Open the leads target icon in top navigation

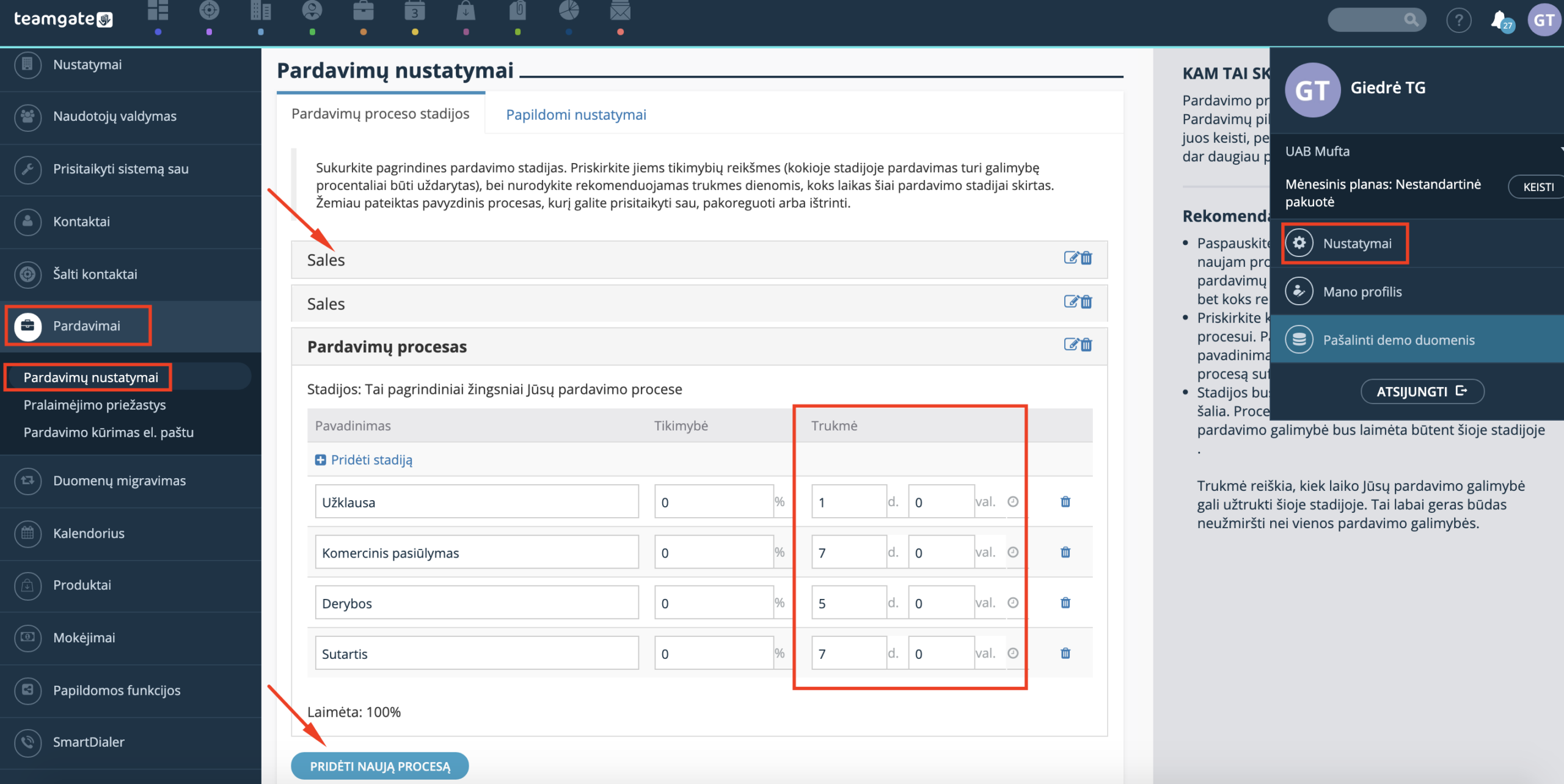(209, 10)
